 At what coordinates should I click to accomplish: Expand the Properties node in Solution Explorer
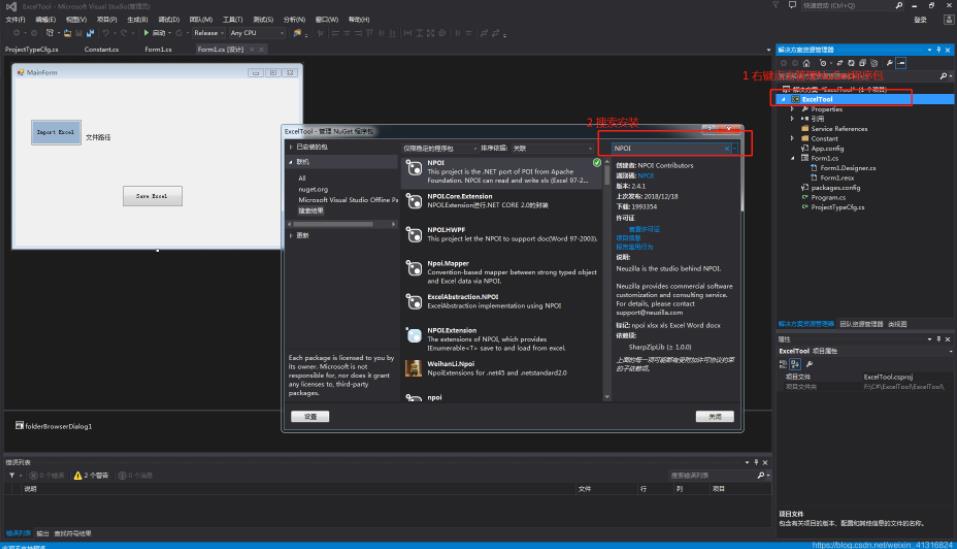tap(792, 109)
